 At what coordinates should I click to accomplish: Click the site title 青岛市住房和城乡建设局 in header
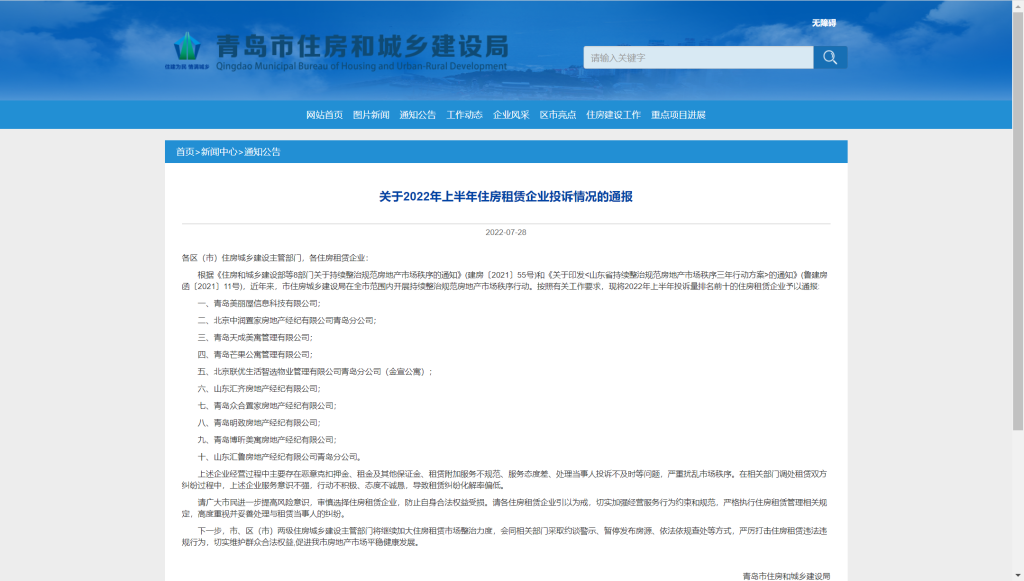coord(362,46)
